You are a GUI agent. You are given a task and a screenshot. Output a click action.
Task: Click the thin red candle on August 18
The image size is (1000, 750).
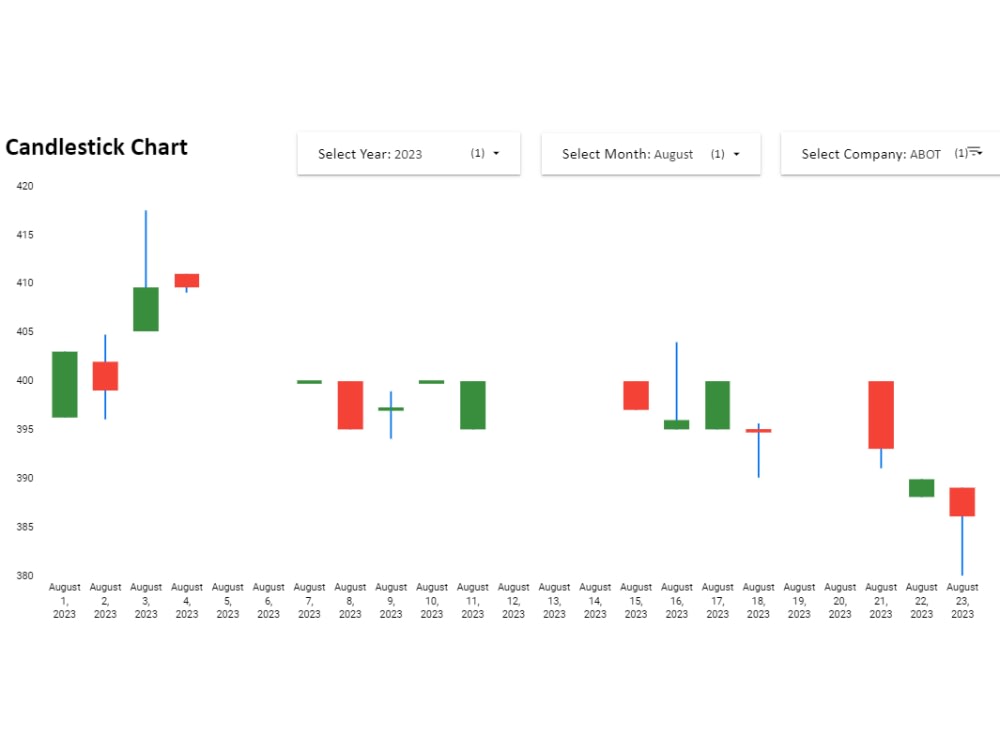coord(758,430)
